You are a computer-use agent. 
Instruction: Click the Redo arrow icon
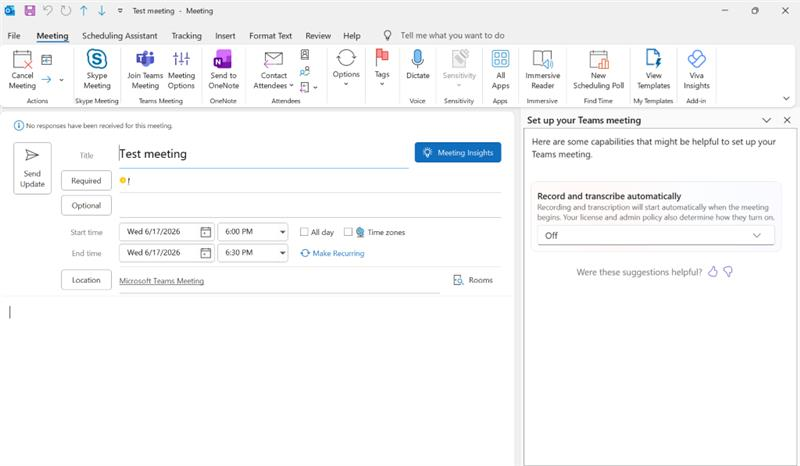pyautogui.click(x=66, y=11)
